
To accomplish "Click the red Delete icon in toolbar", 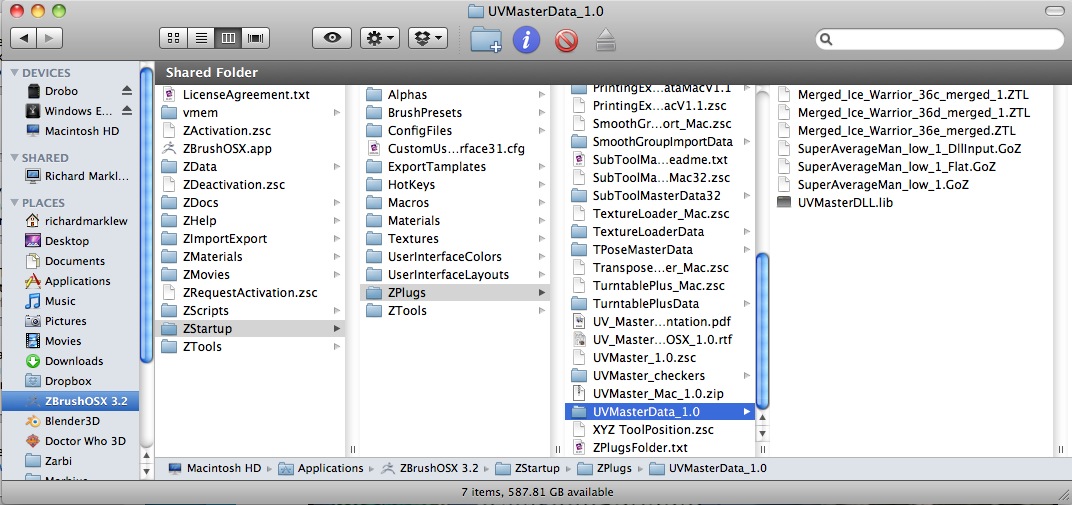I will (x=566, y=40).
